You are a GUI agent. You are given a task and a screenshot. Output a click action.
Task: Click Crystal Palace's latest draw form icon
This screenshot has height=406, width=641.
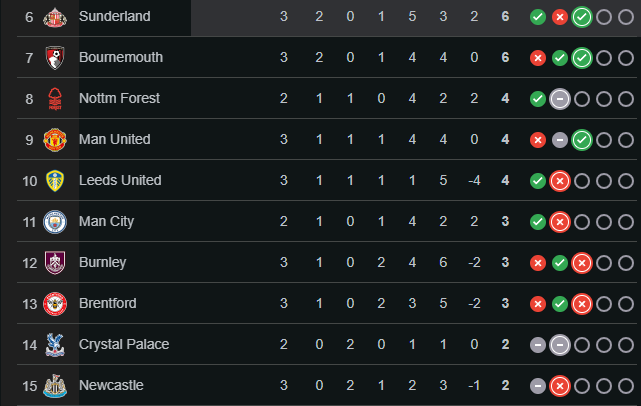[x=560, y=345]
